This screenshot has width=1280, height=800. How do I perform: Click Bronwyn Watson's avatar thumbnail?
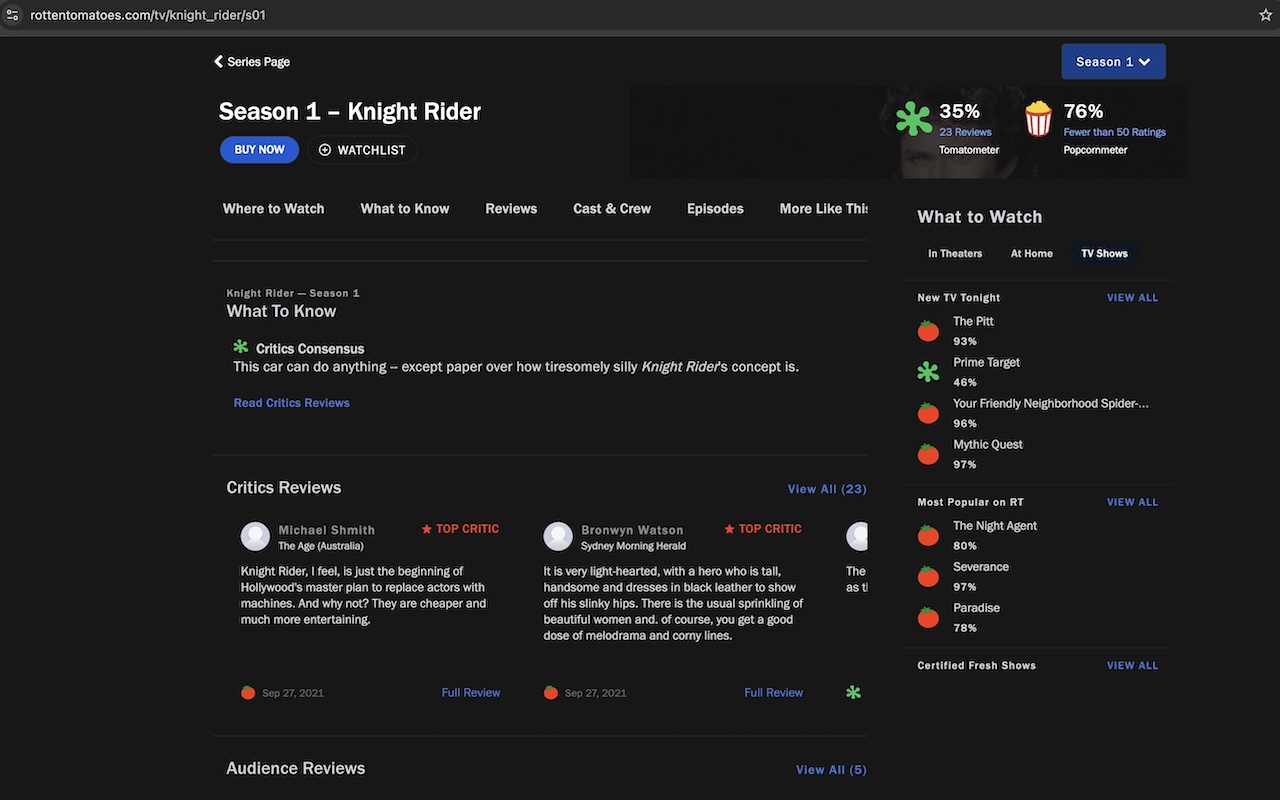(558, 536)
